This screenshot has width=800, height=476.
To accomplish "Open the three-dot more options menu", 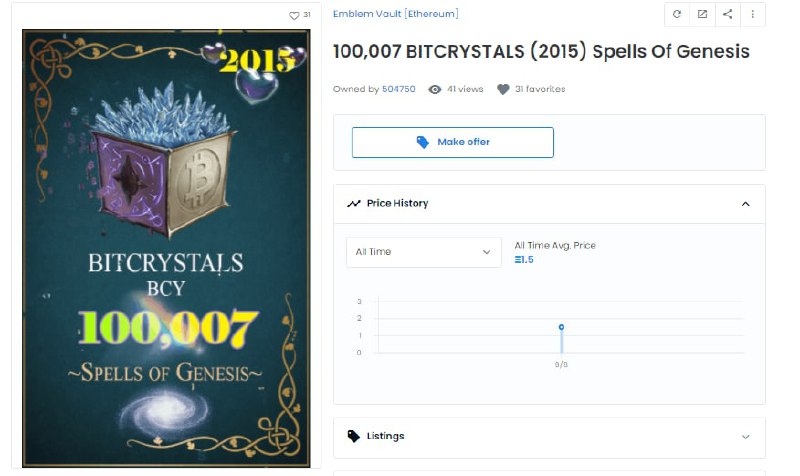I will pyautogui.click(x=753, y=14).
